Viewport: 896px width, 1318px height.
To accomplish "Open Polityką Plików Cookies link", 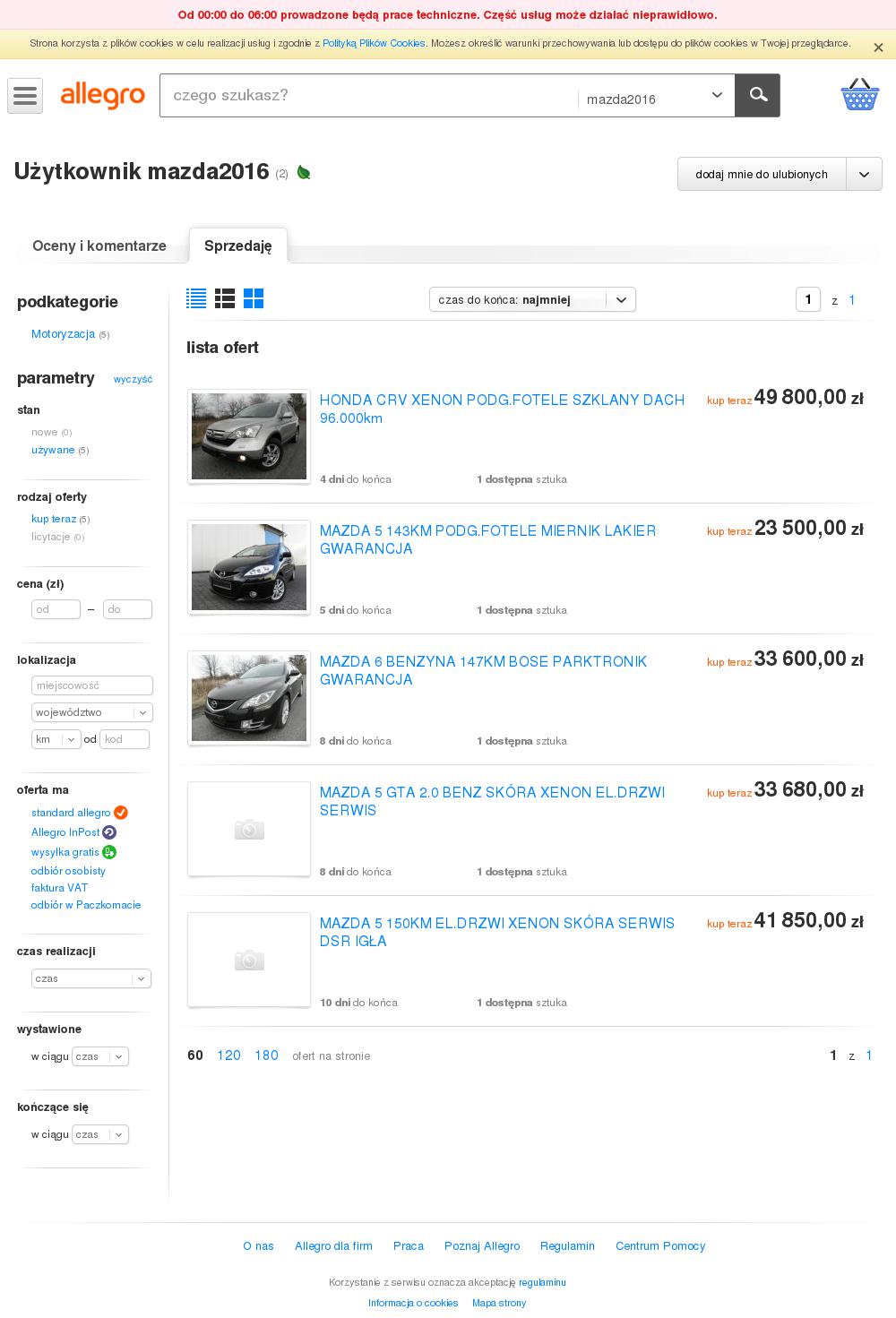I will 374,43.
